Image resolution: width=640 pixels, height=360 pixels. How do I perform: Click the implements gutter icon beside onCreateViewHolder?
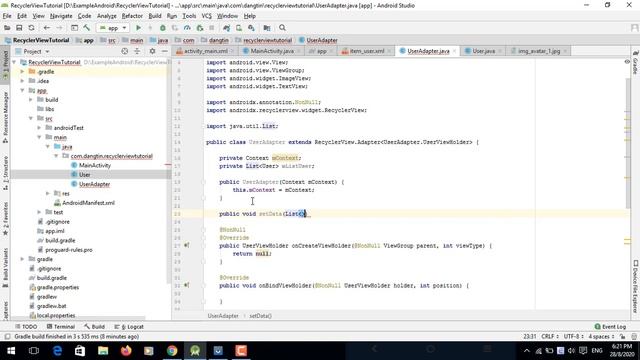tap(187, 245)
